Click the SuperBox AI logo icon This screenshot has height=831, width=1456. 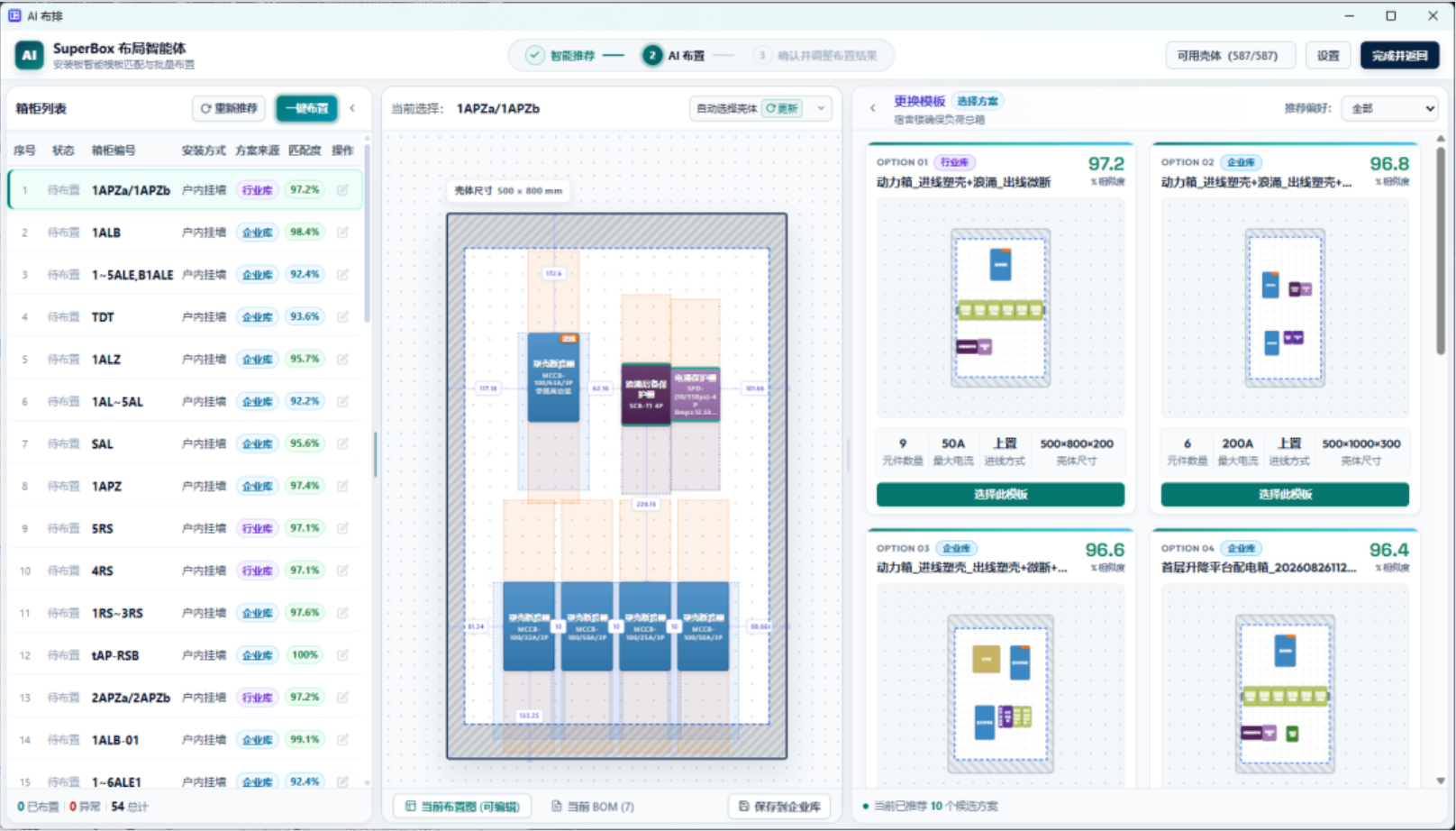pos(29,56)
